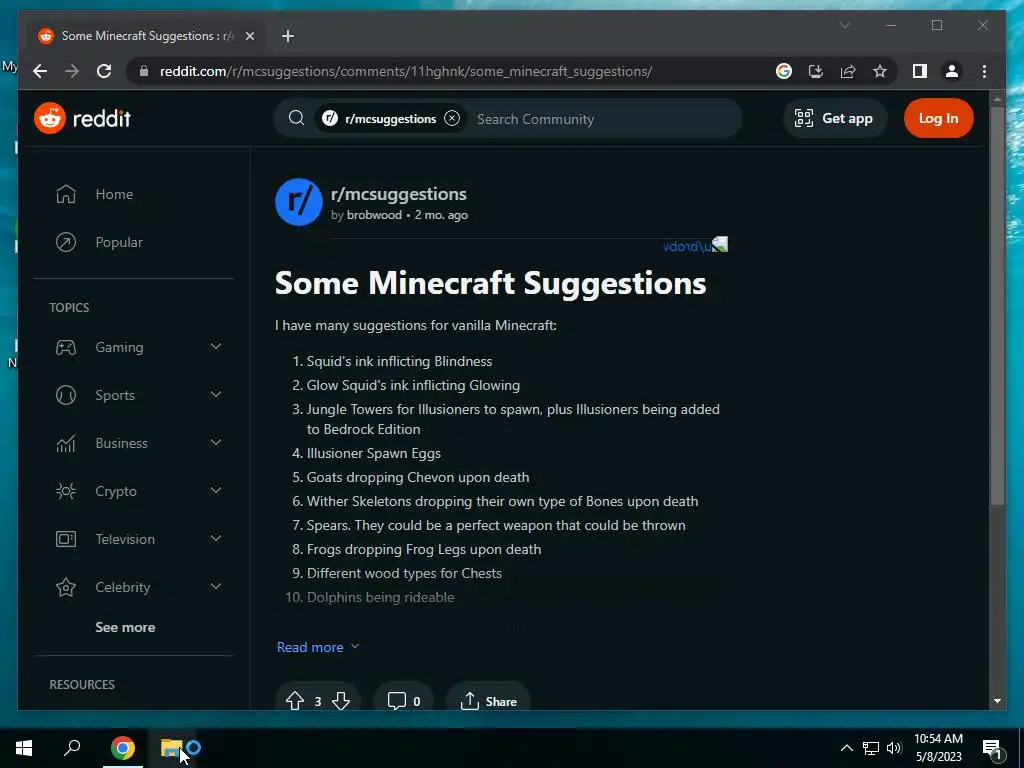Image resolution: width=1024 pixels, height=768 pixels.
Task: Go back in Chrome
Action: tap(40, 71)
